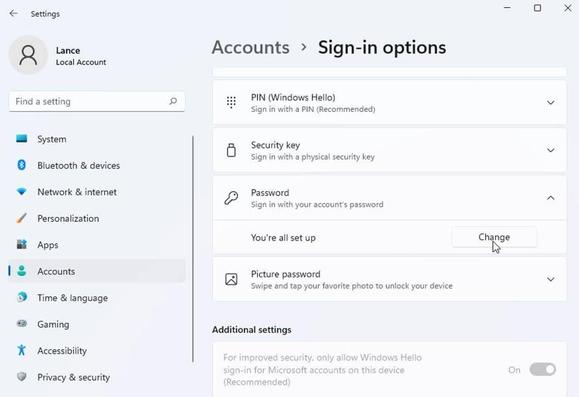
Task: Click the search magnifier icon
Action: pos(173,101)
